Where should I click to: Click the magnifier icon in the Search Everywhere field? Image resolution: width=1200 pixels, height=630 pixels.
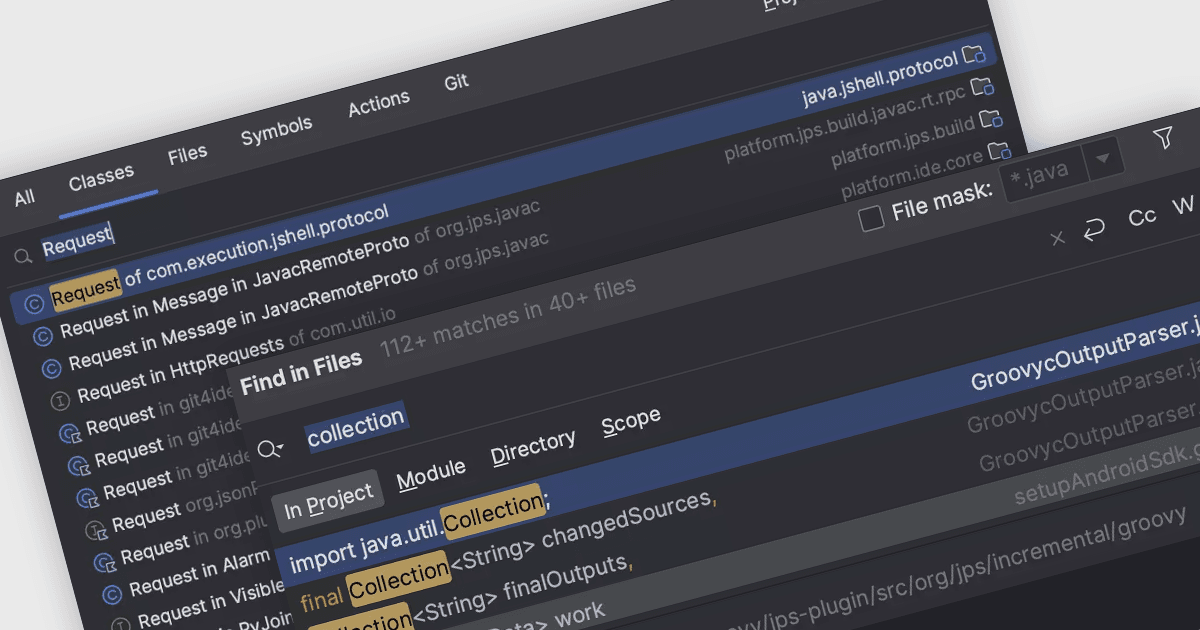pyautogui.click(x=22, y=257)
